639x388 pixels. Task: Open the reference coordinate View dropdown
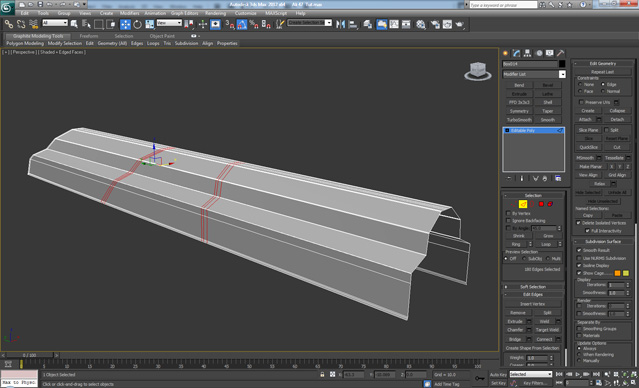[169, 23]
